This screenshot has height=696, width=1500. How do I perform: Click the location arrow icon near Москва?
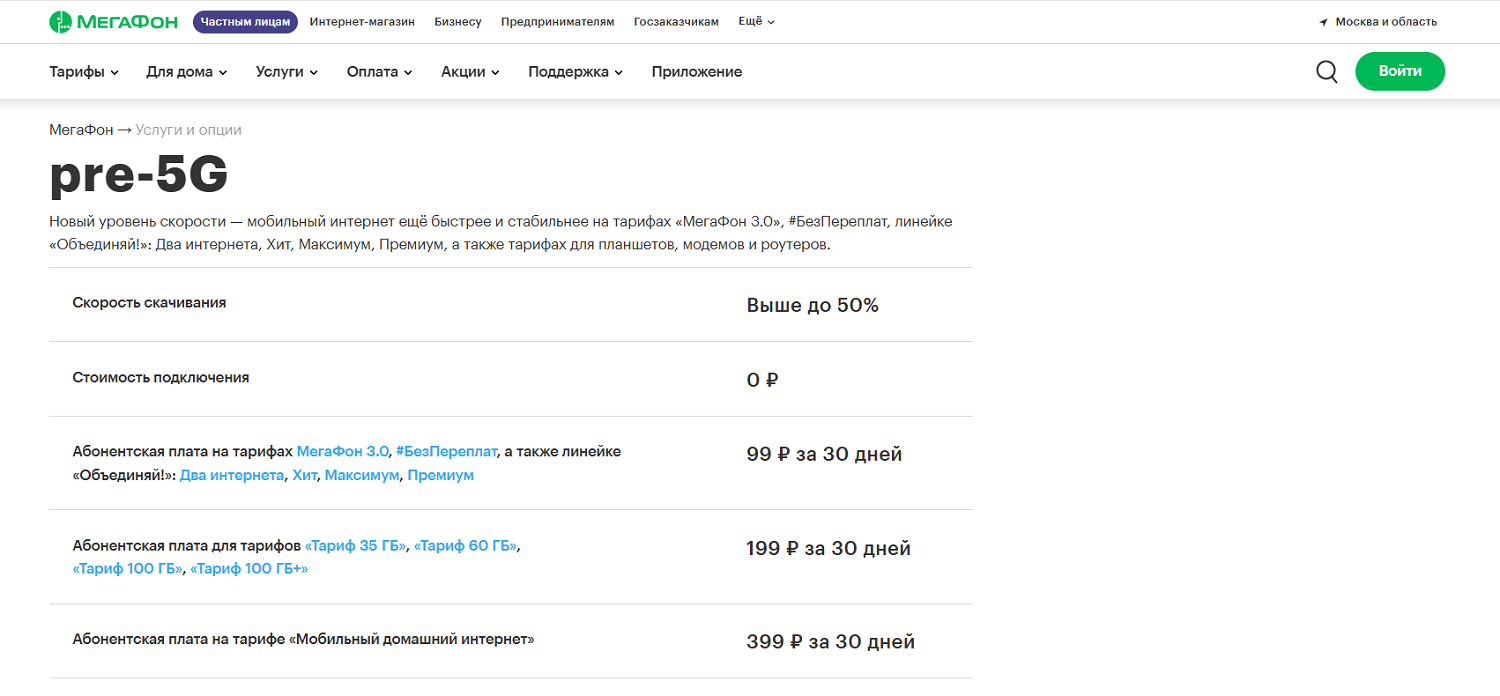point(1323,22)
